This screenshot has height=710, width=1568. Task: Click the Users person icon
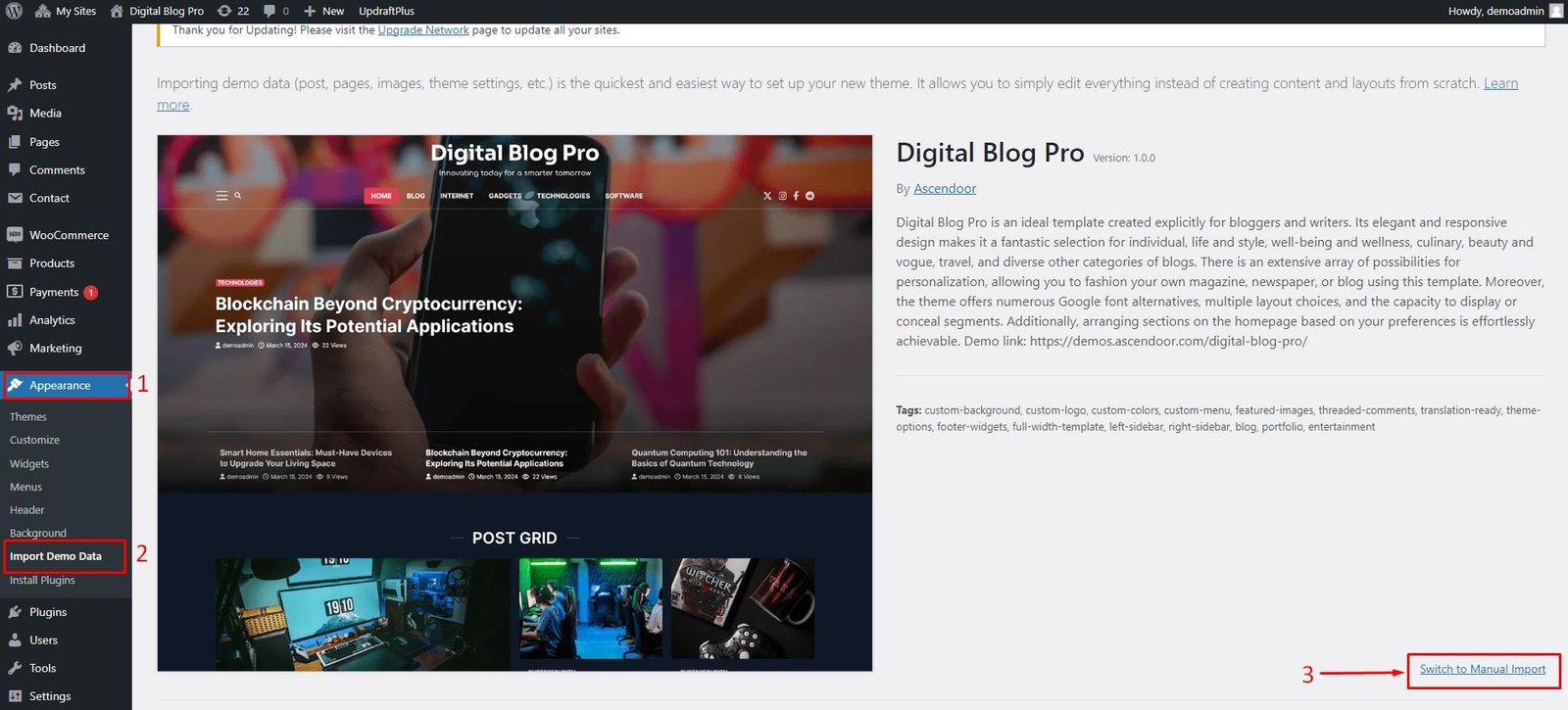15,640
